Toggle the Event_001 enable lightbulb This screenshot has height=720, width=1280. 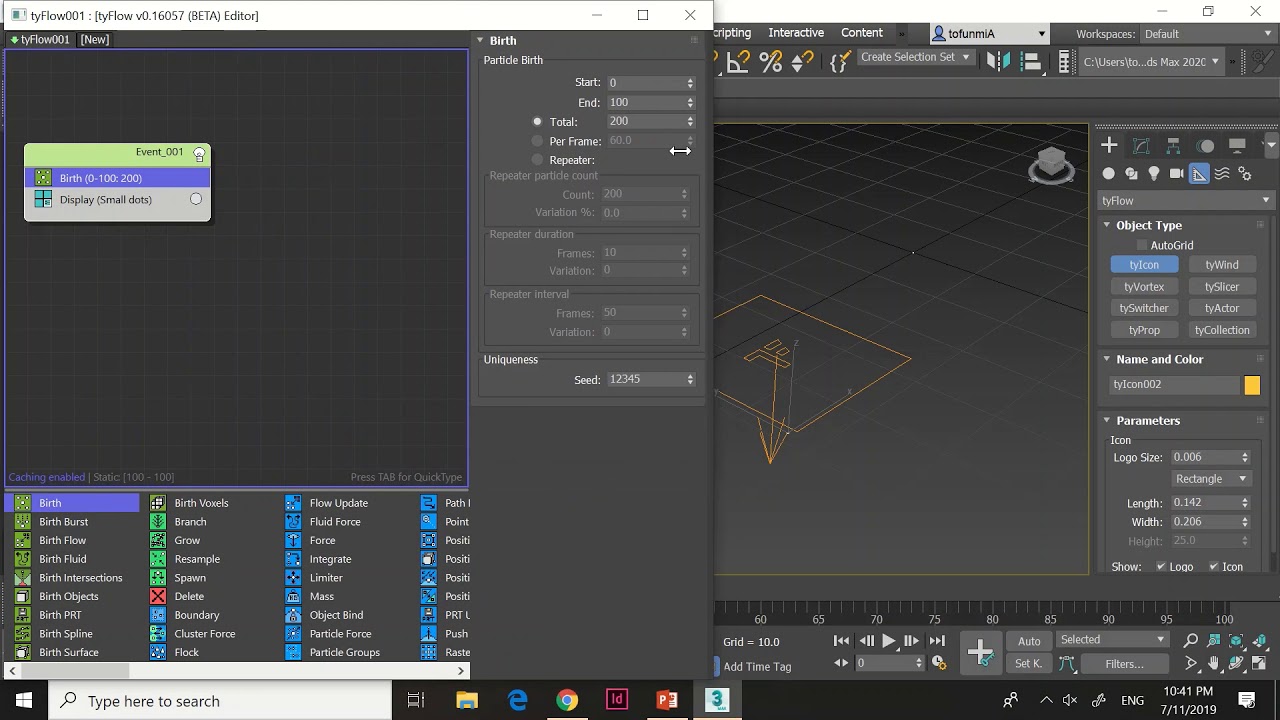199,154
